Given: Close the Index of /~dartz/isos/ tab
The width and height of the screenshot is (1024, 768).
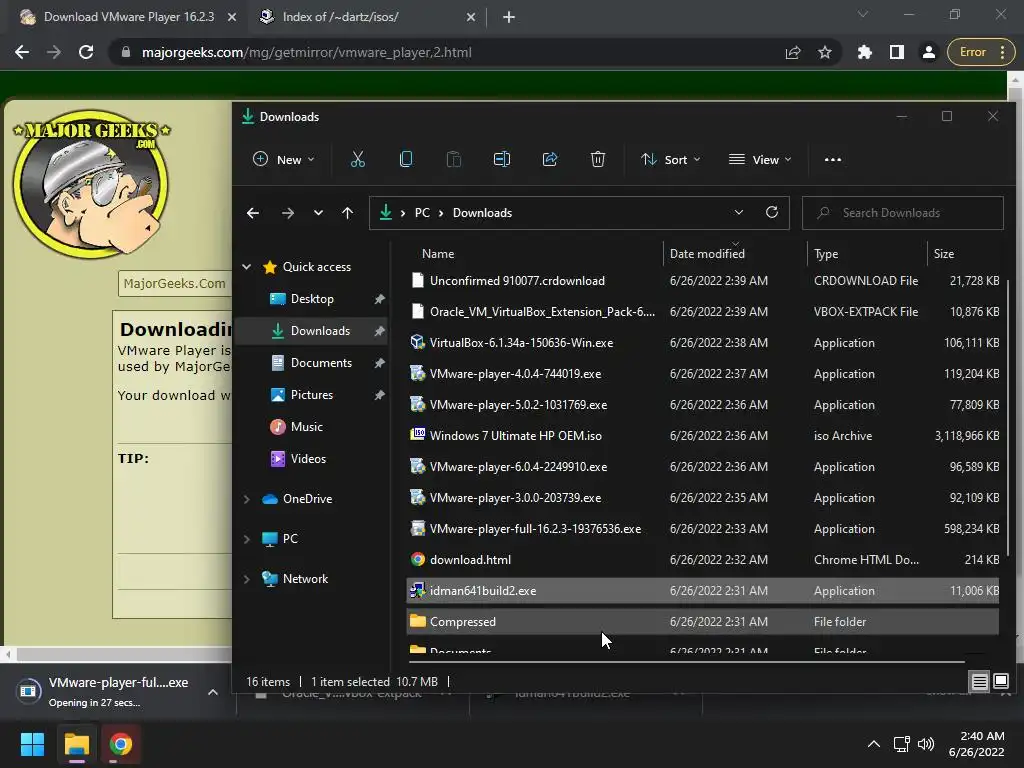Looking at the screenshot, I should click(x=471, y=17).
